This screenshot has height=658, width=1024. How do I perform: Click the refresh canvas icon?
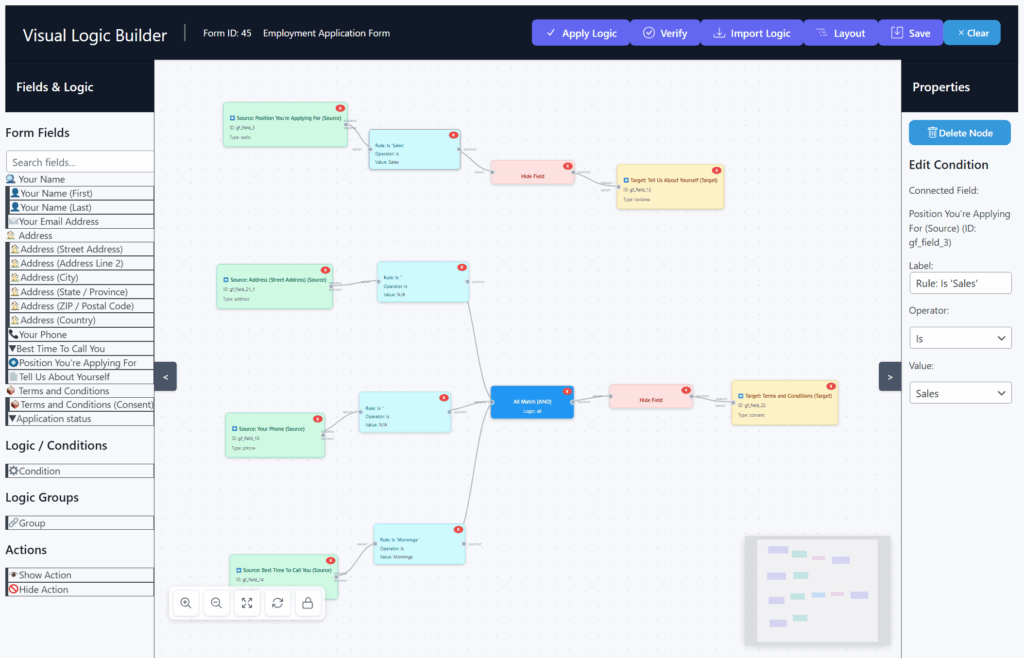coord(278,603)
